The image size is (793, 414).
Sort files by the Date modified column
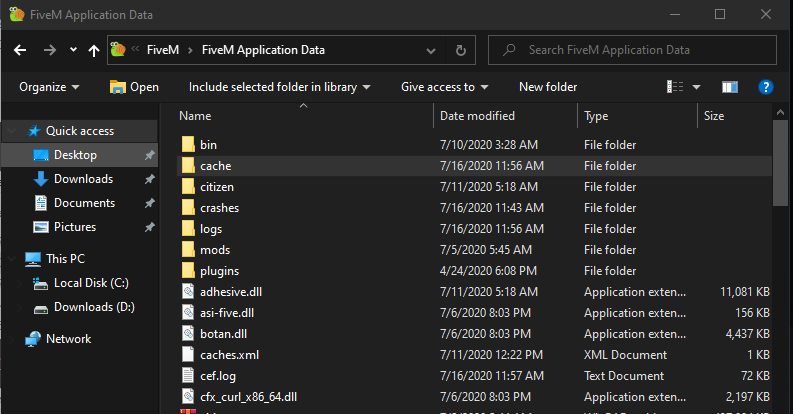[477, 116]
